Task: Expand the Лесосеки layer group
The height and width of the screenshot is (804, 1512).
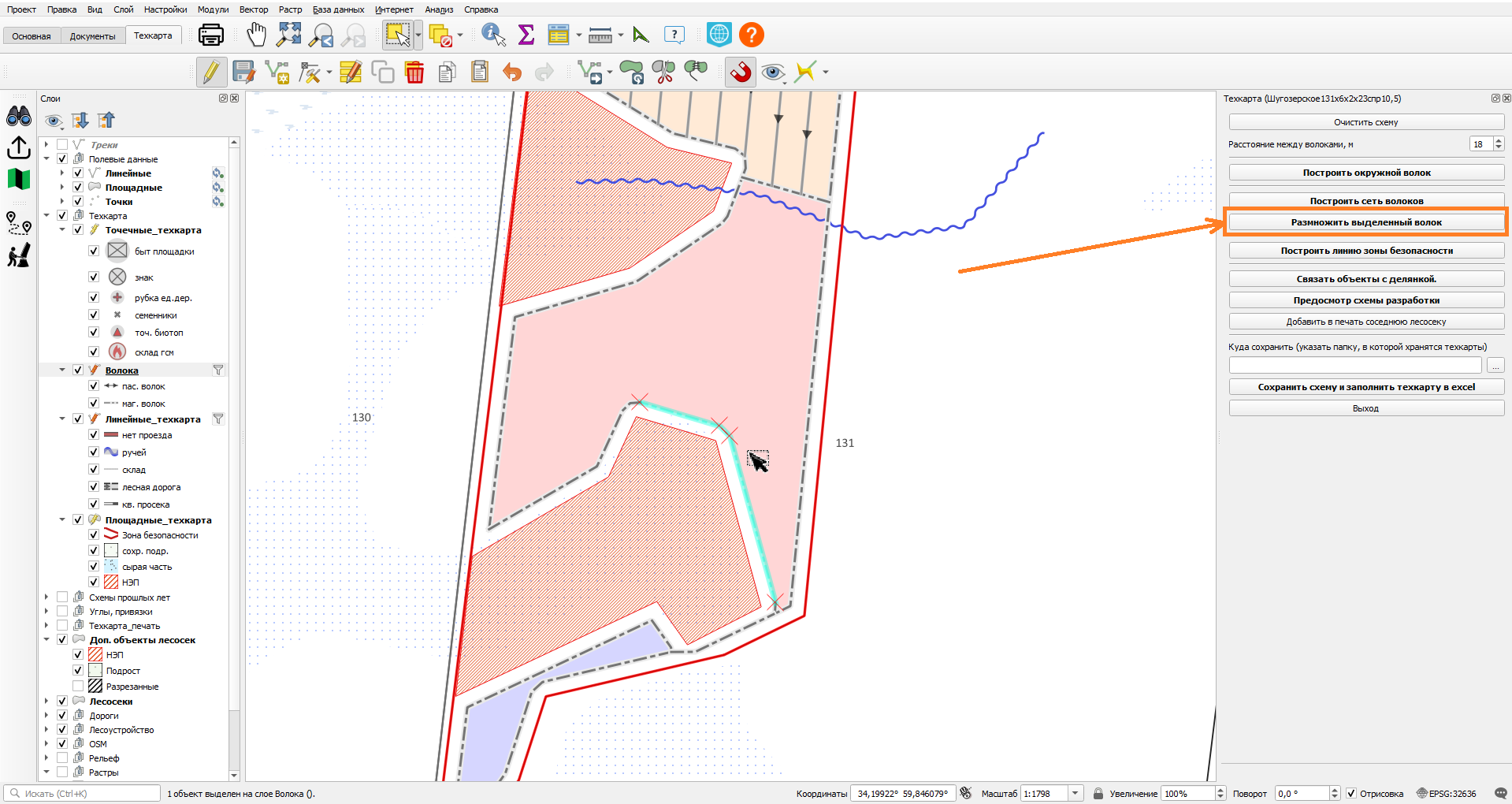Action: coord(46,702)
